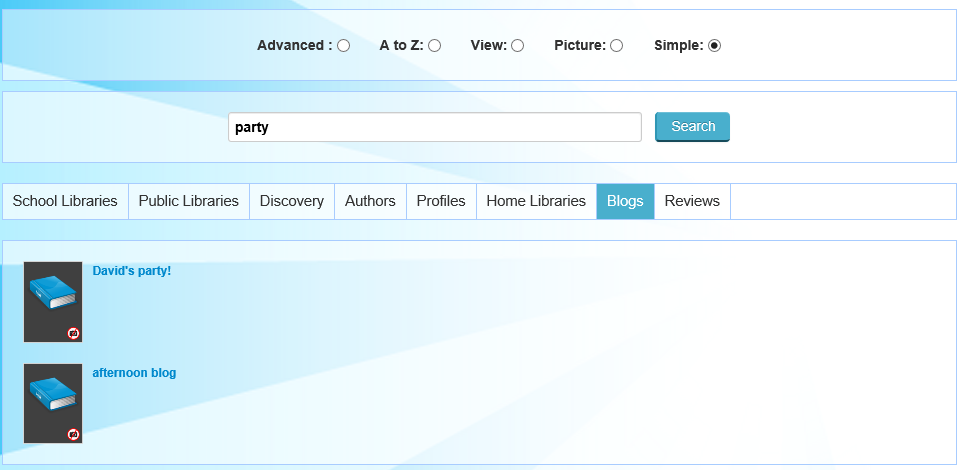This screenshot has width=962, height=470.
Task: Select the Advanced search radio button
Action: (x=344, y=46)
